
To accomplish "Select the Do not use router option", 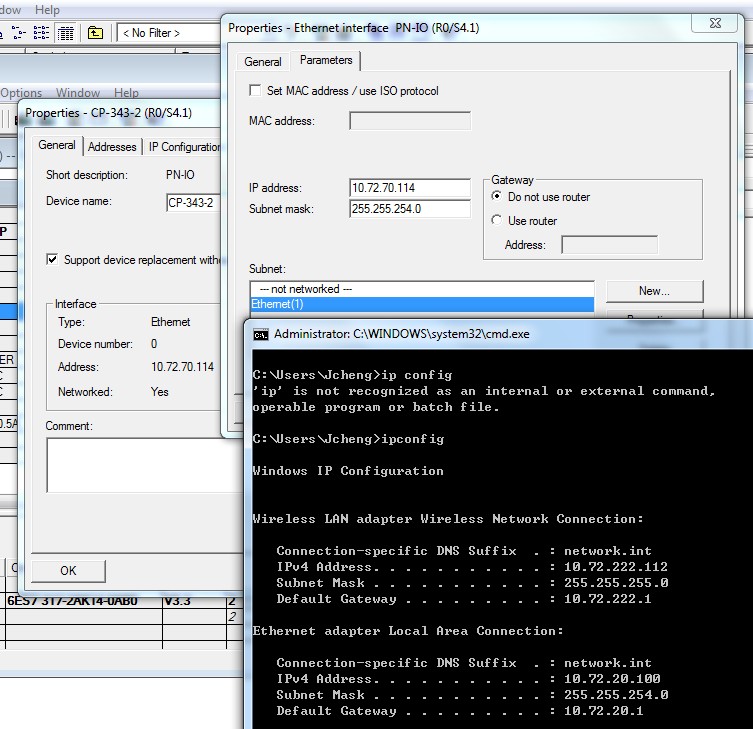I will 497,197.
